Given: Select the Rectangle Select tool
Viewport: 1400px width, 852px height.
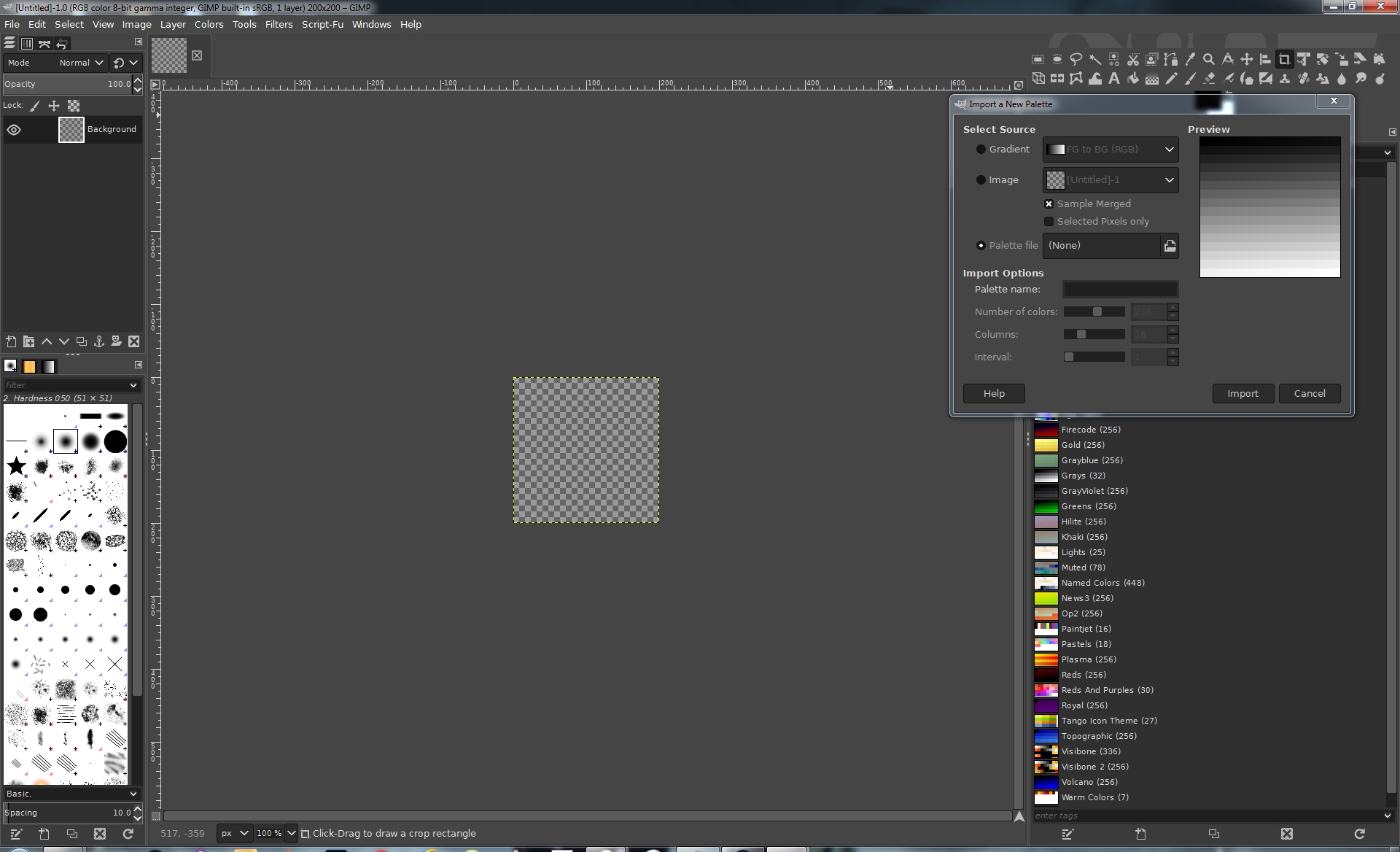Looking at the screenshot, I should [x=1038, y=60].
